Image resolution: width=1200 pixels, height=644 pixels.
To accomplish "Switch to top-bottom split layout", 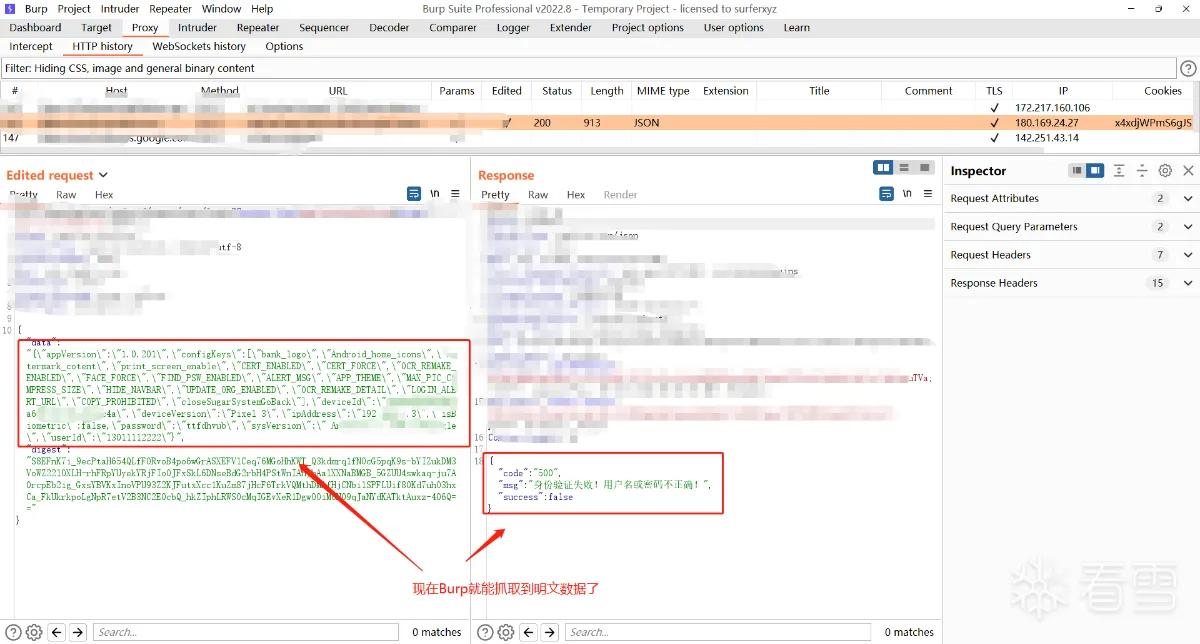I will coord(904,168).
